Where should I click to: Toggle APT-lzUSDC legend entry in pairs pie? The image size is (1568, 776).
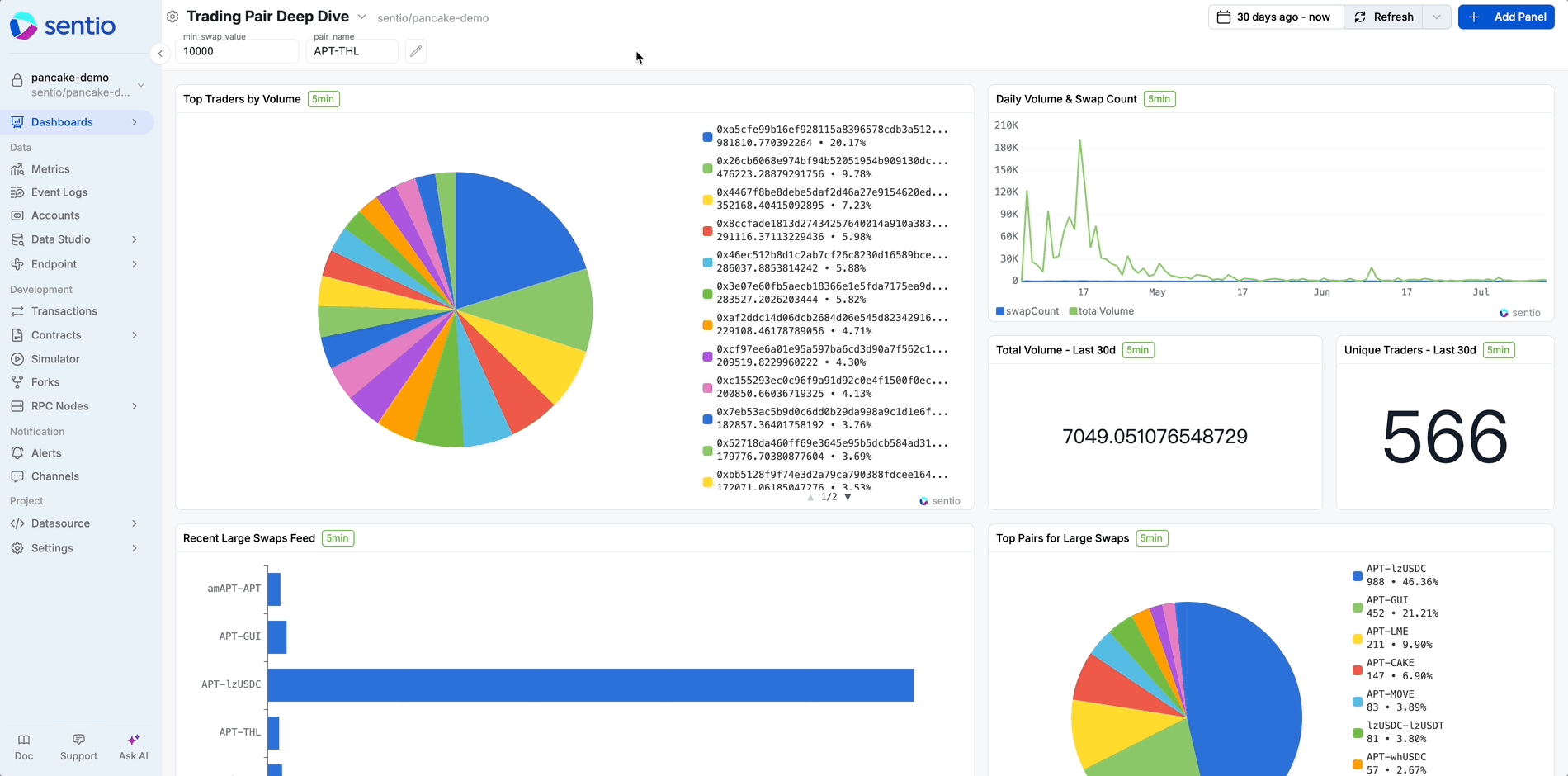[1396, 575]
